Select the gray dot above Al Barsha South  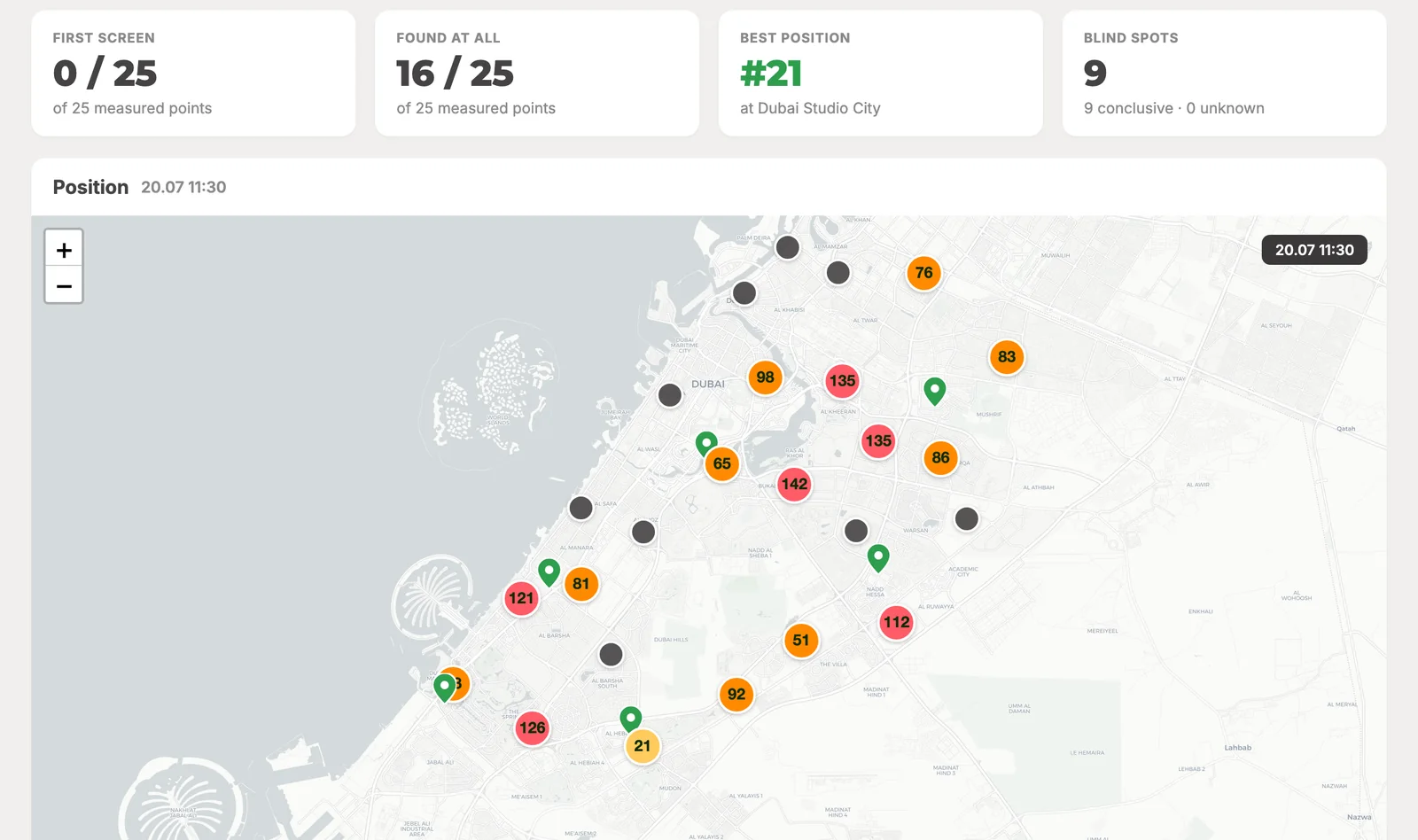click(x=612, y=655)
